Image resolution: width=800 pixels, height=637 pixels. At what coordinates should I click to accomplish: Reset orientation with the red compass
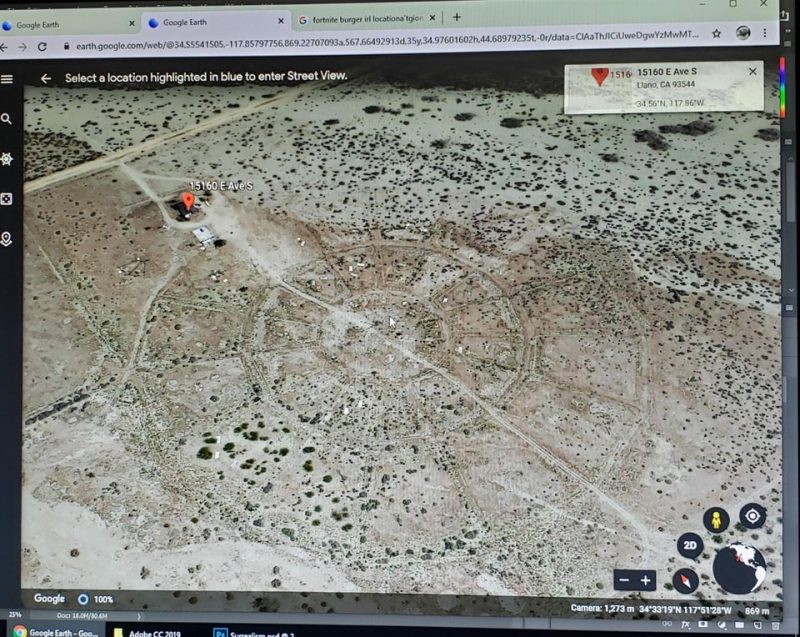tap(685, 579)
